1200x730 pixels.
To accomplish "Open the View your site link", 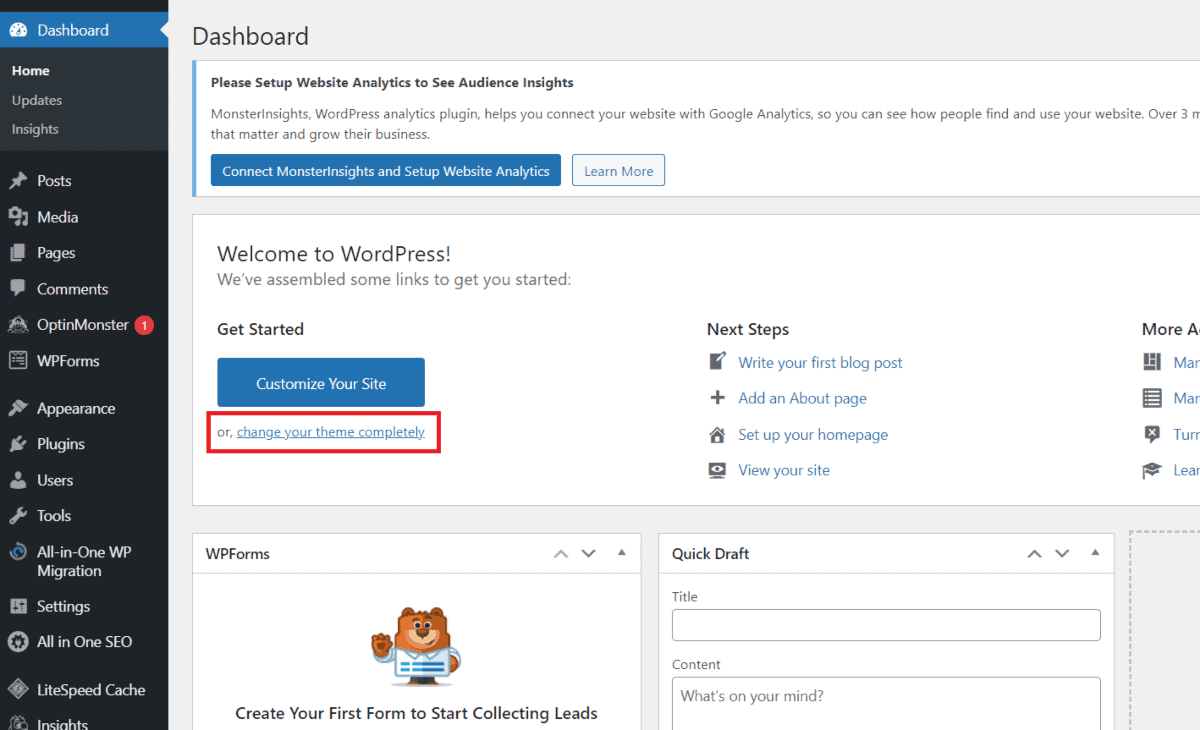I will (784, 470).
